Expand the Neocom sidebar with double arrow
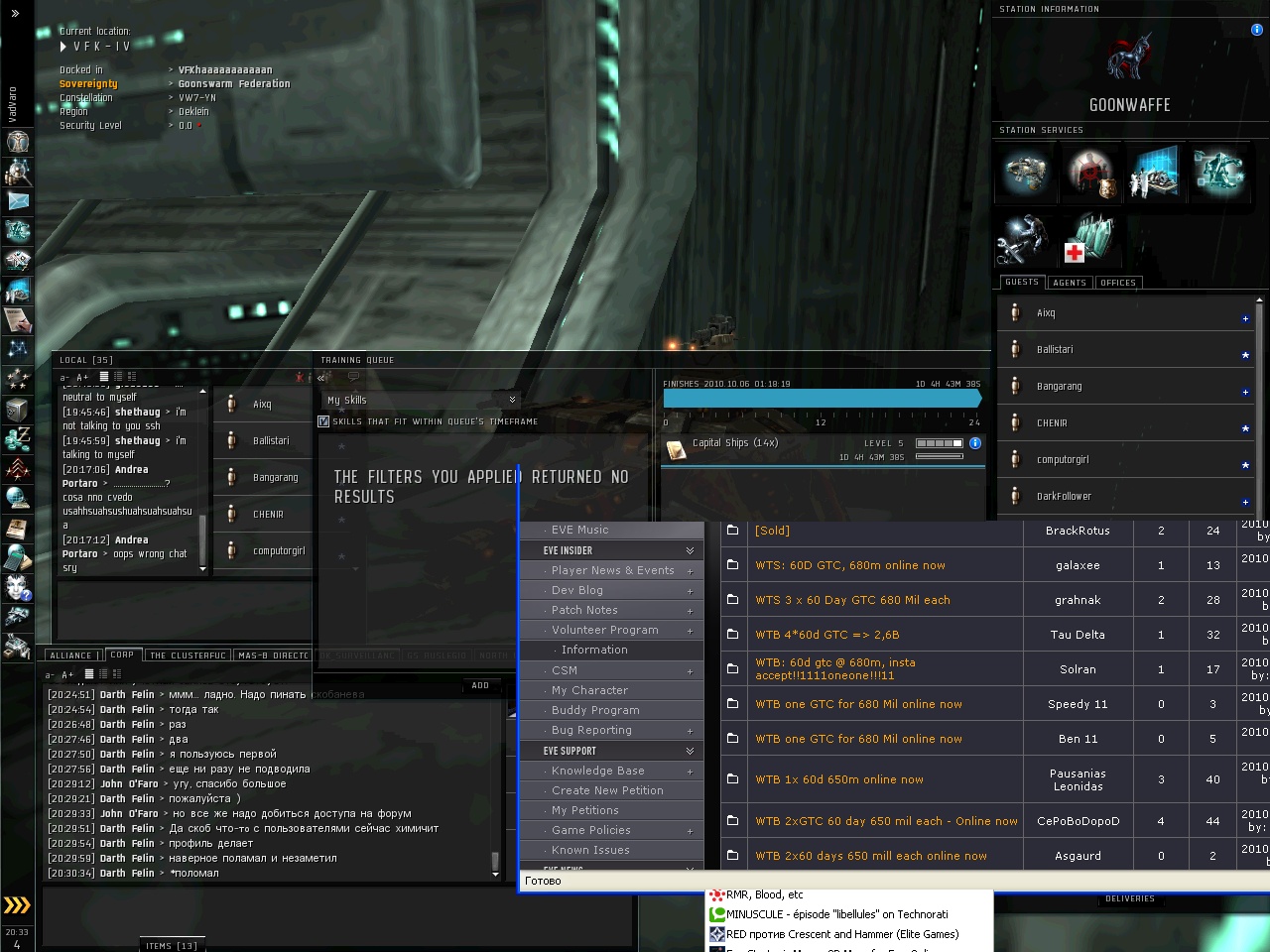The height and width of the screenshot is (952, 1270). [x=15, y=14]
